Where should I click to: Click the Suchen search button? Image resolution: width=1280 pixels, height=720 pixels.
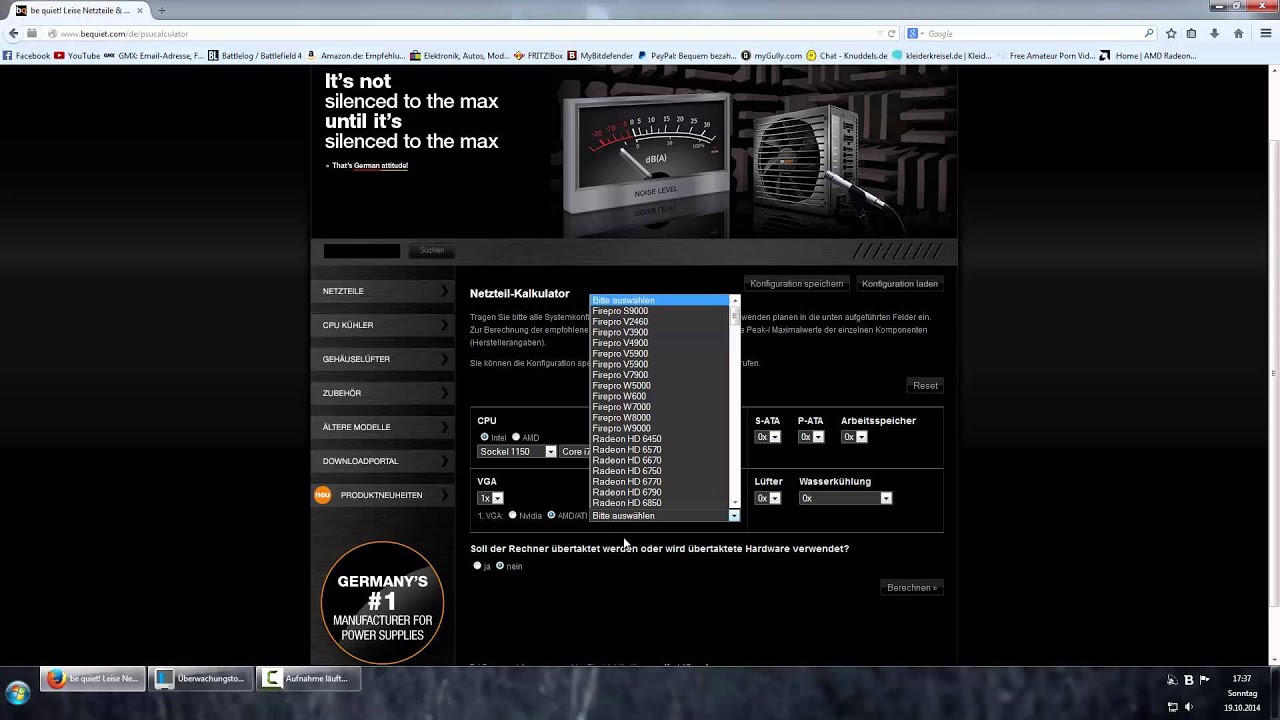(432, 250)
